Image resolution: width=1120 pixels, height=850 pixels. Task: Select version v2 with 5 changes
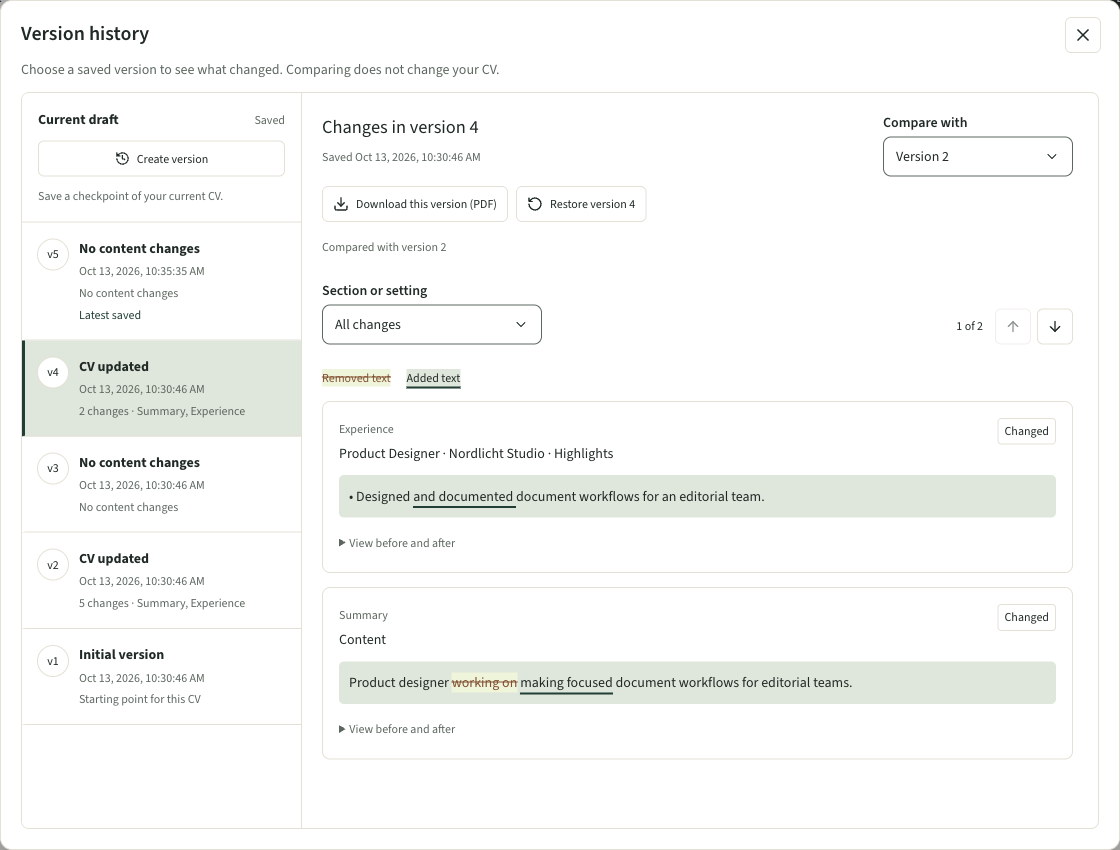tap(162, 581)
